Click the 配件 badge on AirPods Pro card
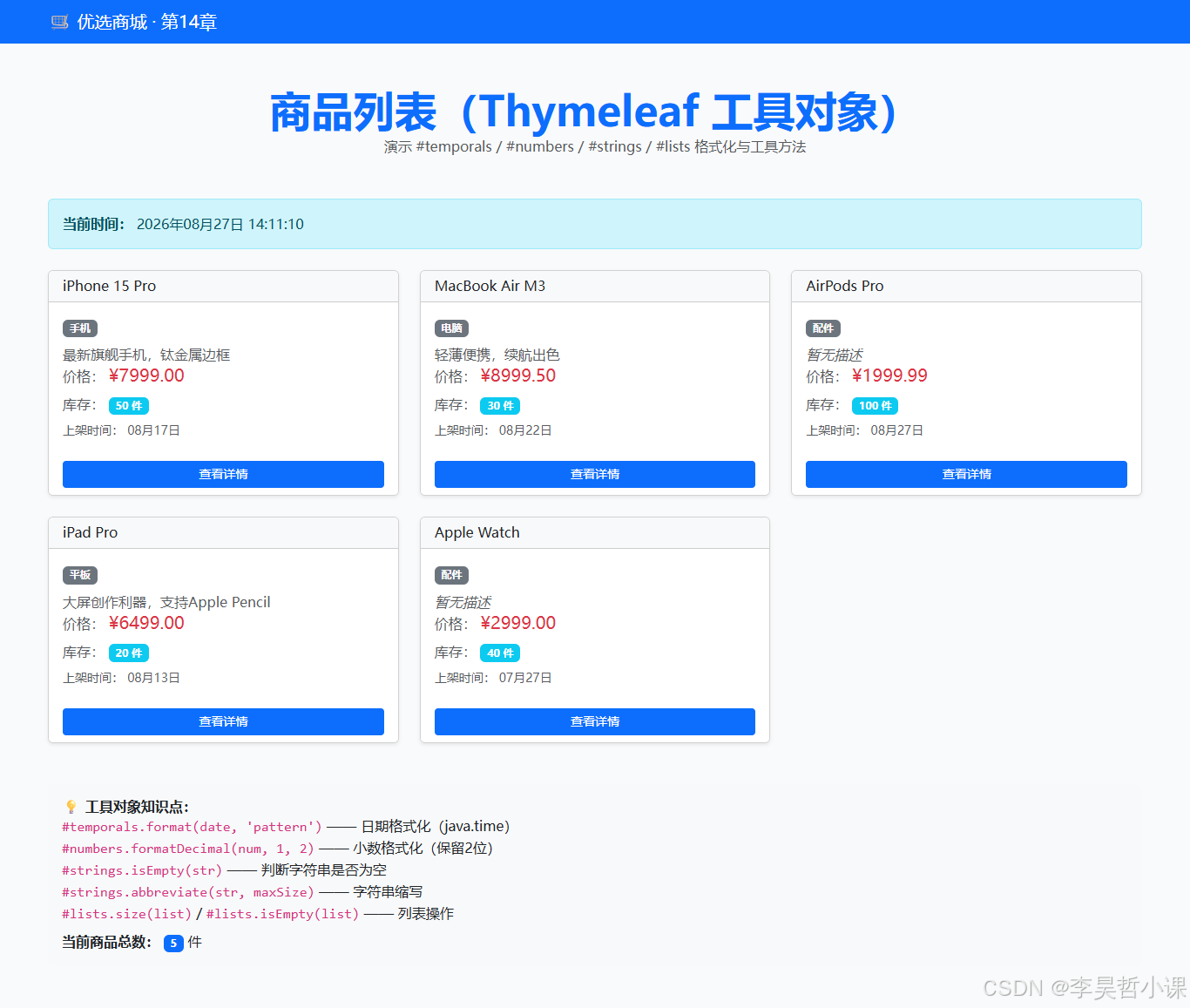 pyautogui.click(x=823, y=328)
